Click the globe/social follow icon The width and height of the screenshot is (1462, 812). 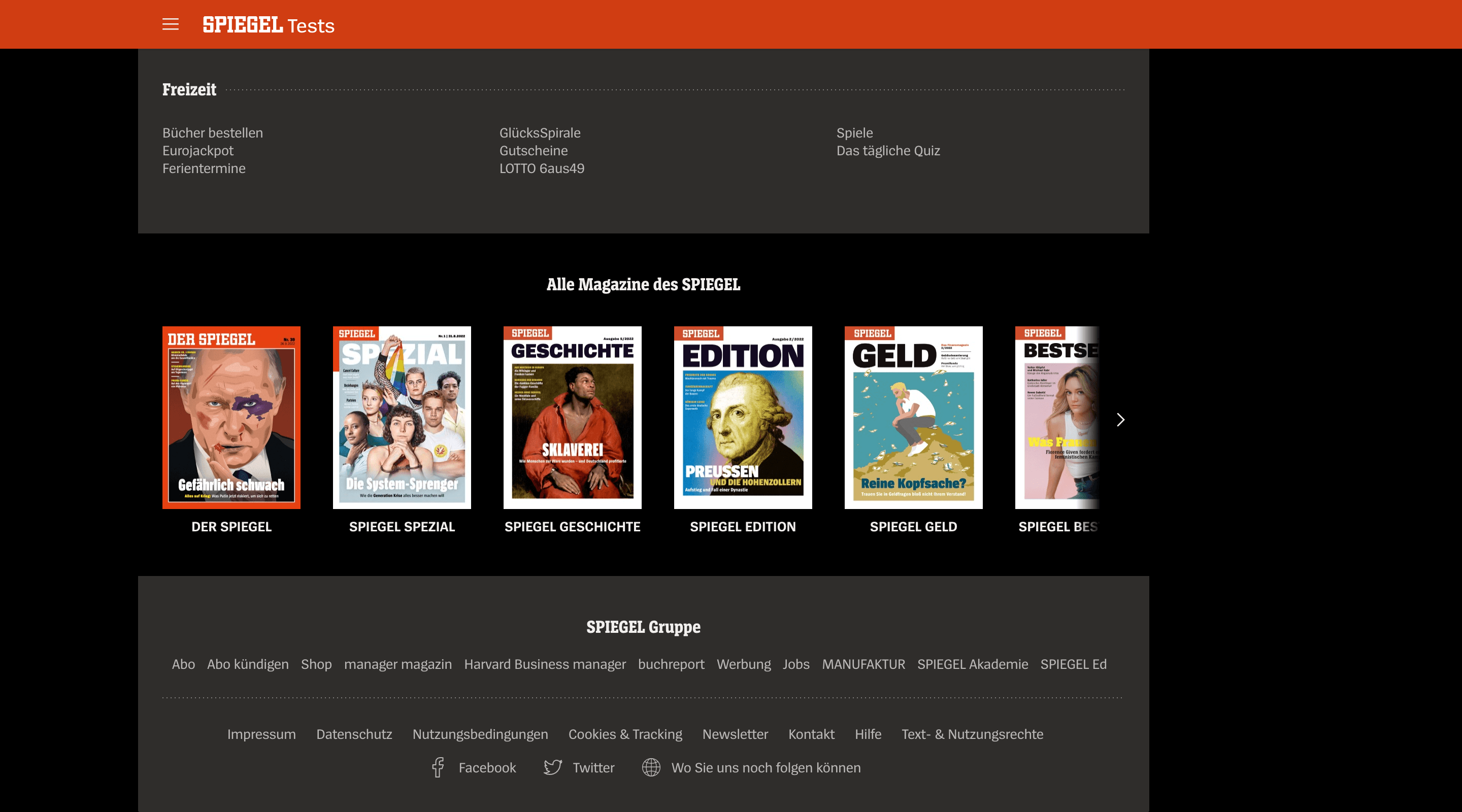(x=652, y=768)
